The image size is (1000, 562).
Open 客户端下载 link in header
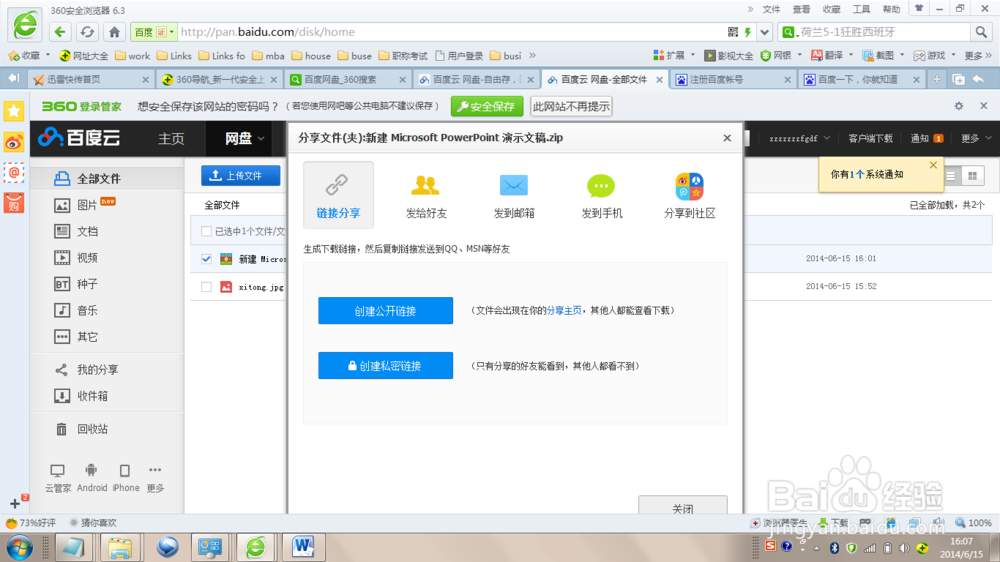[x=871, y=138]
